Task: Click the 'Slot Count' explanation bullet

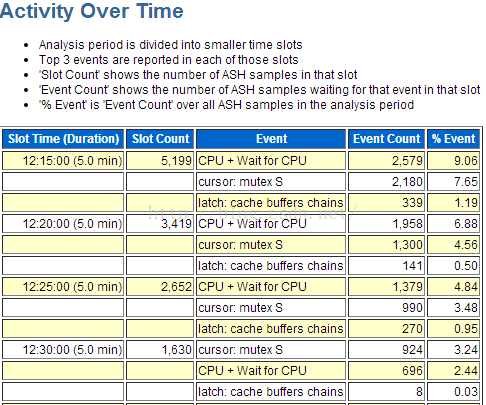Action: (x=198, y=75)
